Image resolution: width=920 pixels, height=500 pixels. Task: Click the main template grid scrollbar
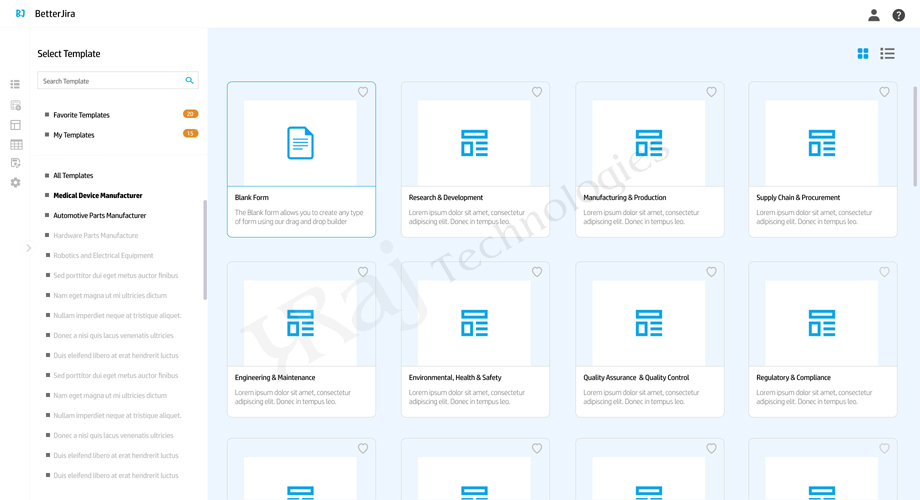coord(915,136)
